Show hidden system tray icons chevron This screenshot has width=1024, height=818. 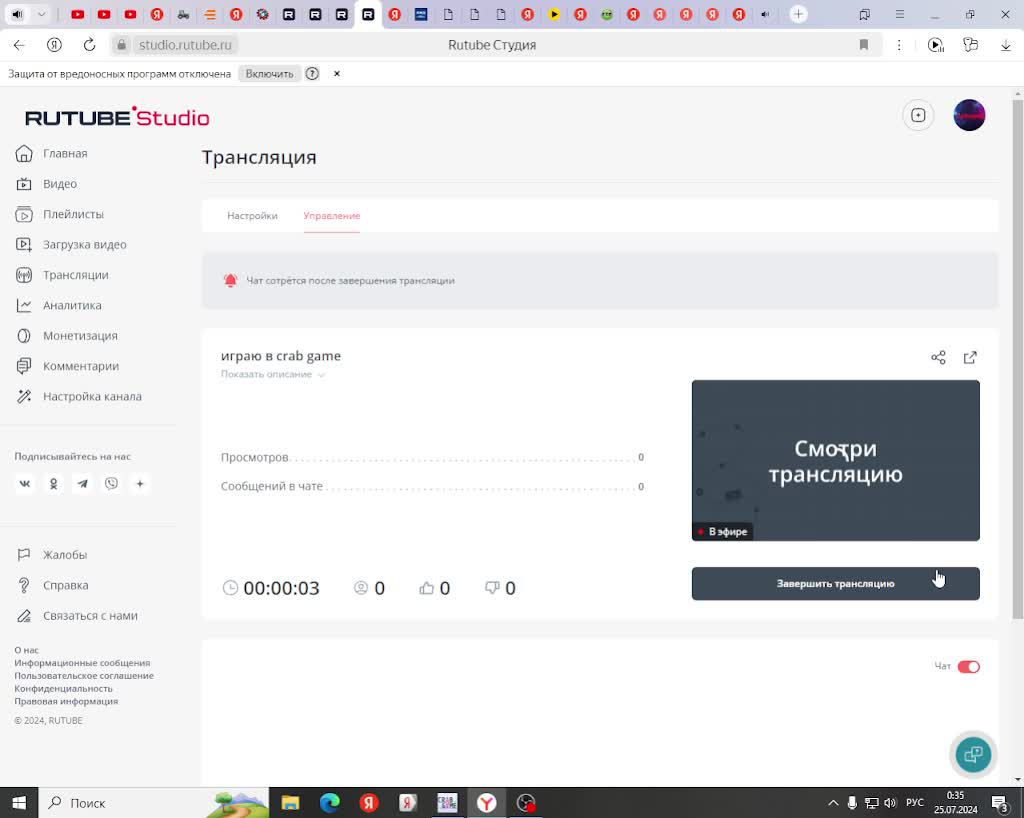point(833,802)
